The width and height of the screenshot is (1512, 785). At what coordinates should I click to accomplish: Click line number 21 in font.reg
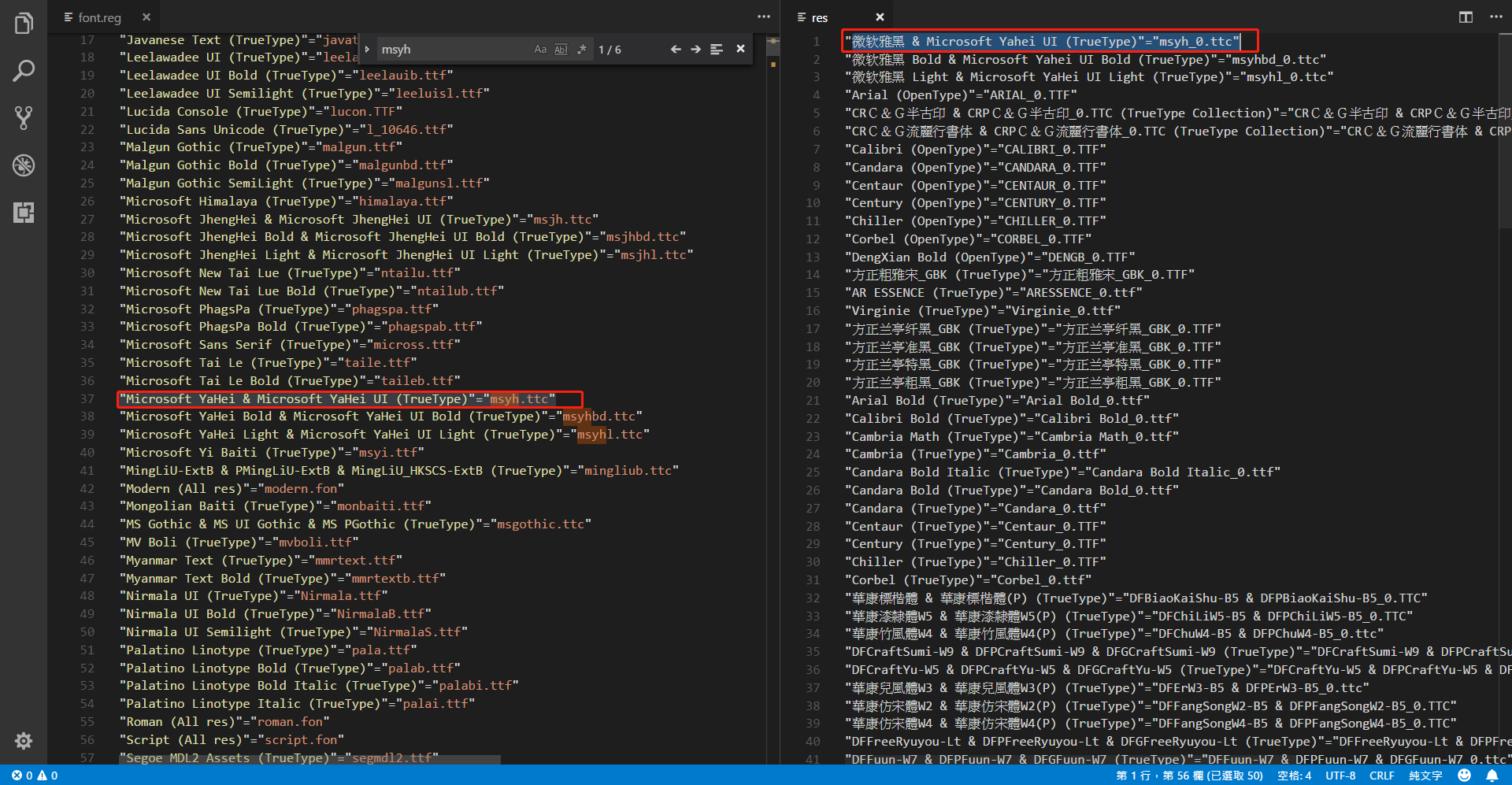tap(87, 112)
